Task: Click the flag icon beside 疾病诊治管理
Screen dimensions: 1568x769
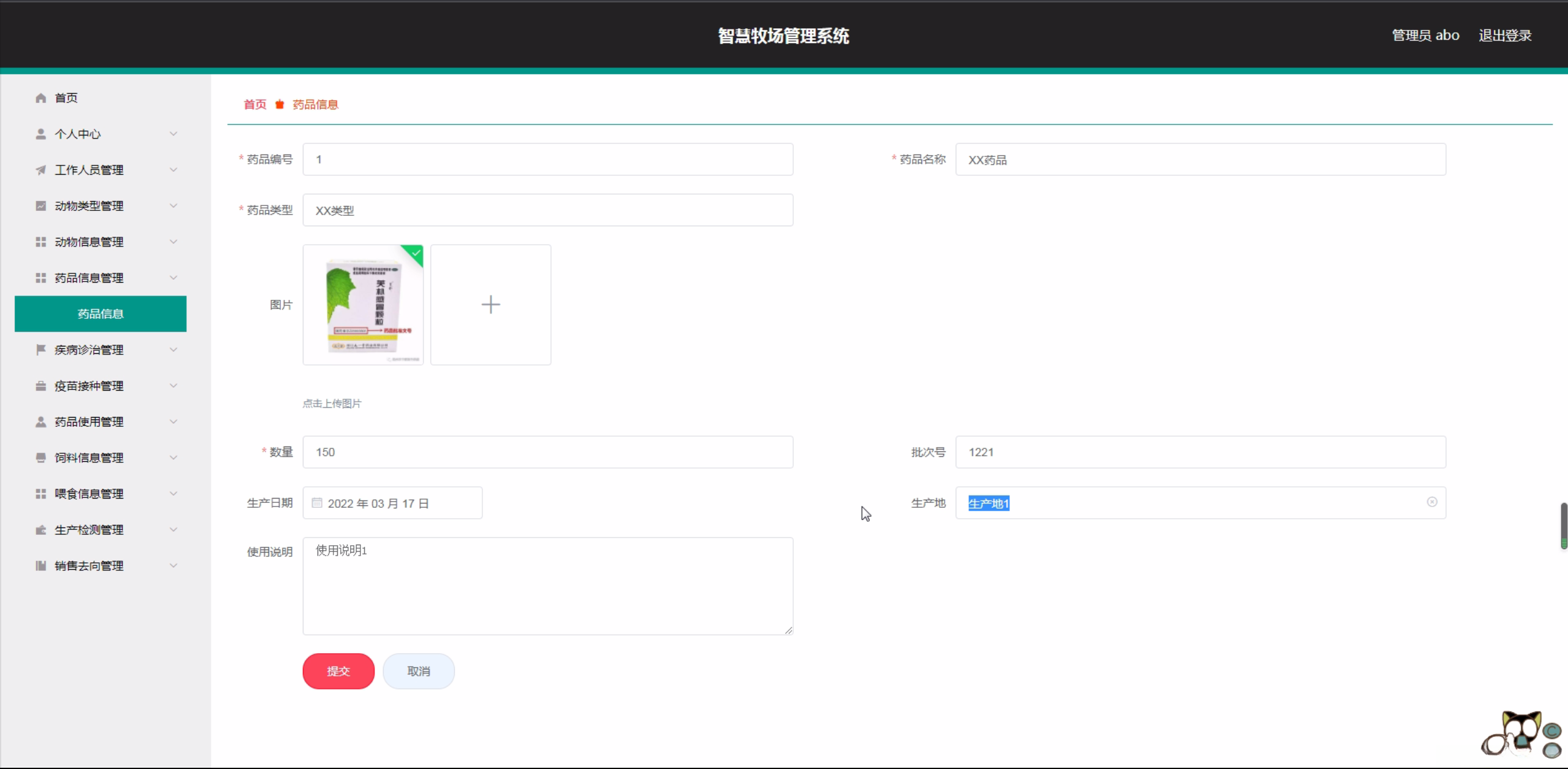Action: pyautogui.click(x=40, y=350)
